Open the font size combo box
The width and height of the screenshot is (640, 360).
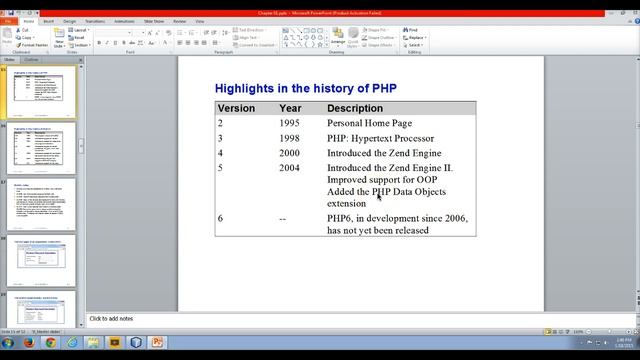pyautogui.click(x=139, y=33)
